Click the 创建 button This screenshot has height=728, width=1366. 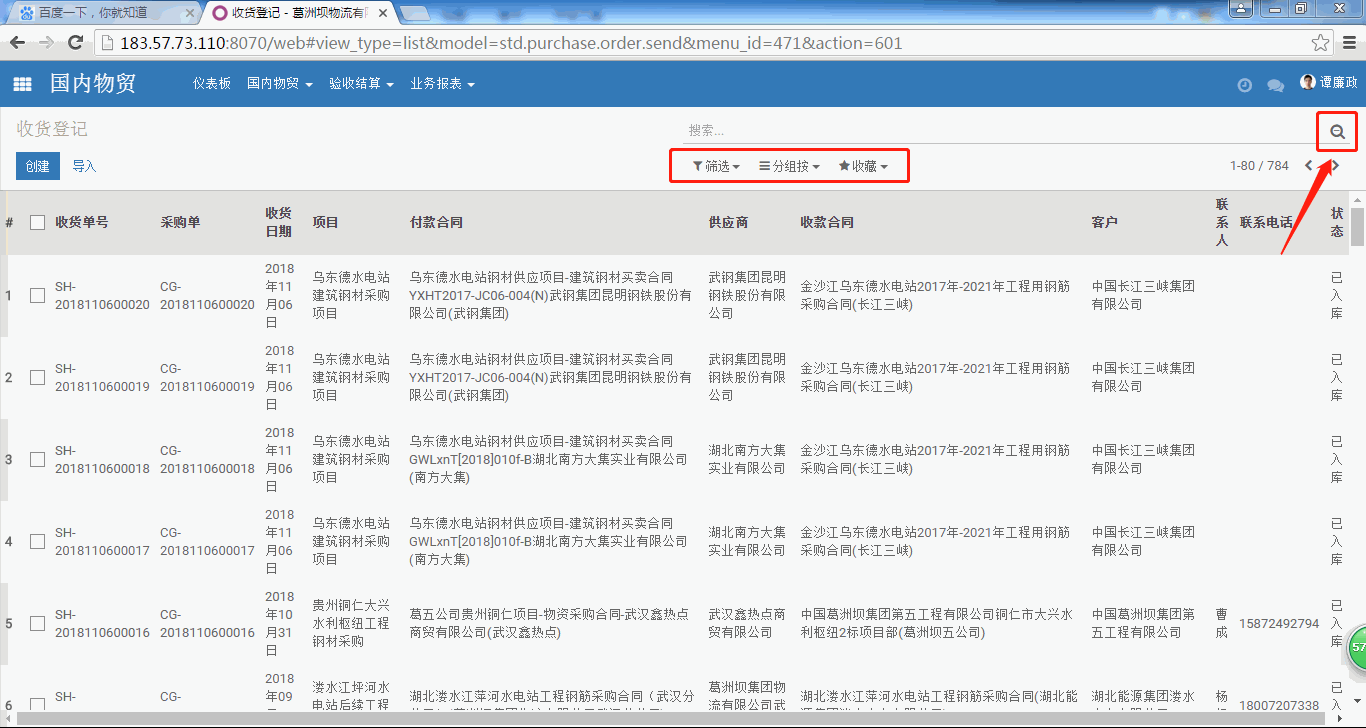coord(38,166)
